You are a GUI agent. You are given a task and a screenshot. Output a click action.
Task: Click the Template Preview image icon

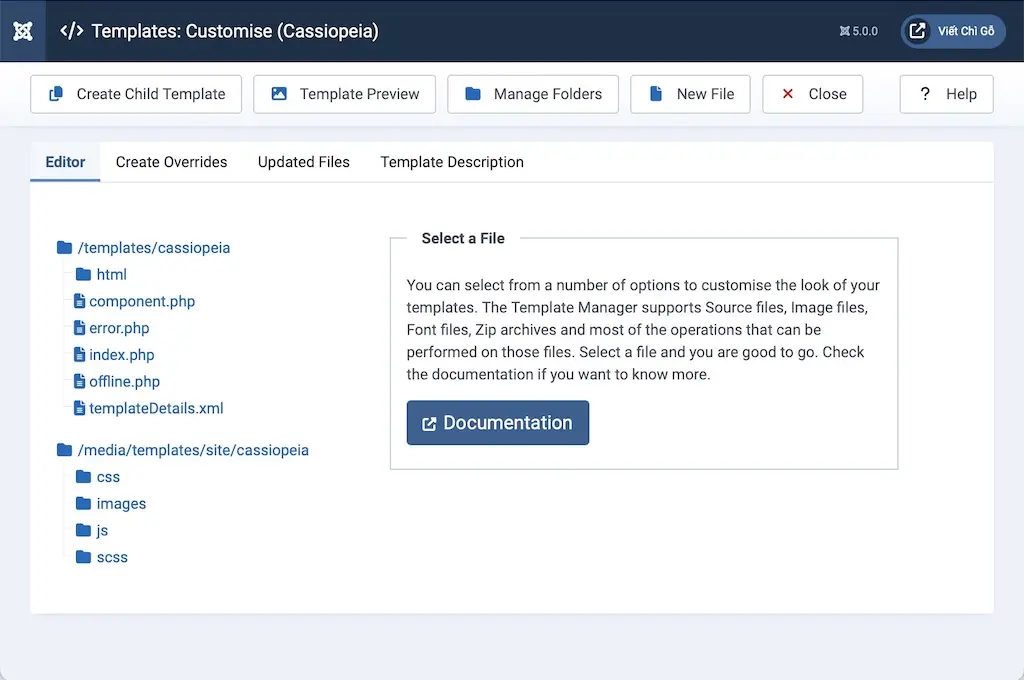[279, 94]
